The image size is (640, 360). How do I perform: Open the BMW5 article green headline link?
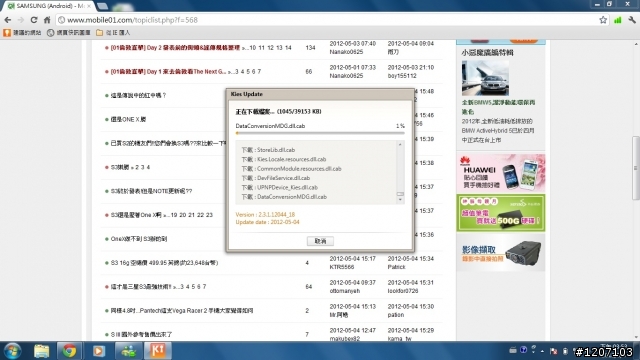pyautogui.click(x=498, y=107)
